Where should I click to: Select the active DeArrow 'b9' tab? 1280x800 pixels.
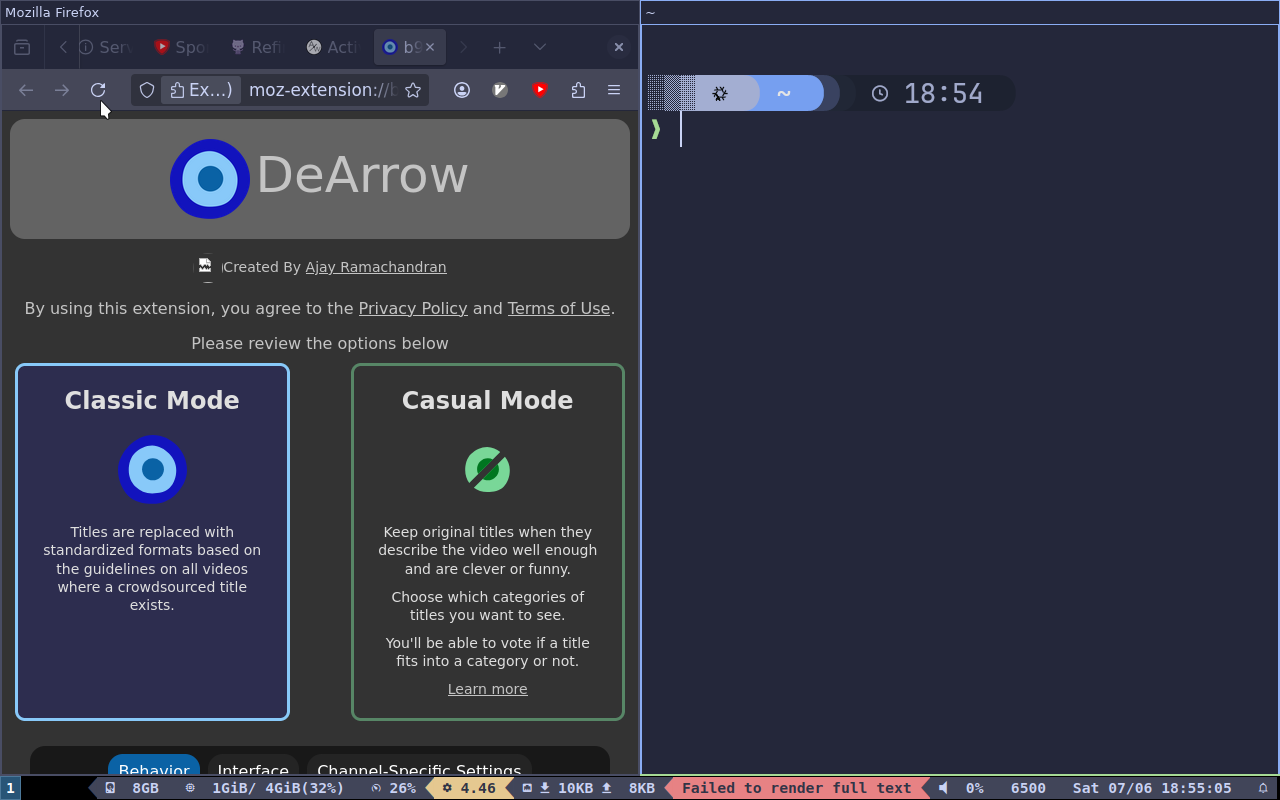pyautogui.click(x=401, y=47)
